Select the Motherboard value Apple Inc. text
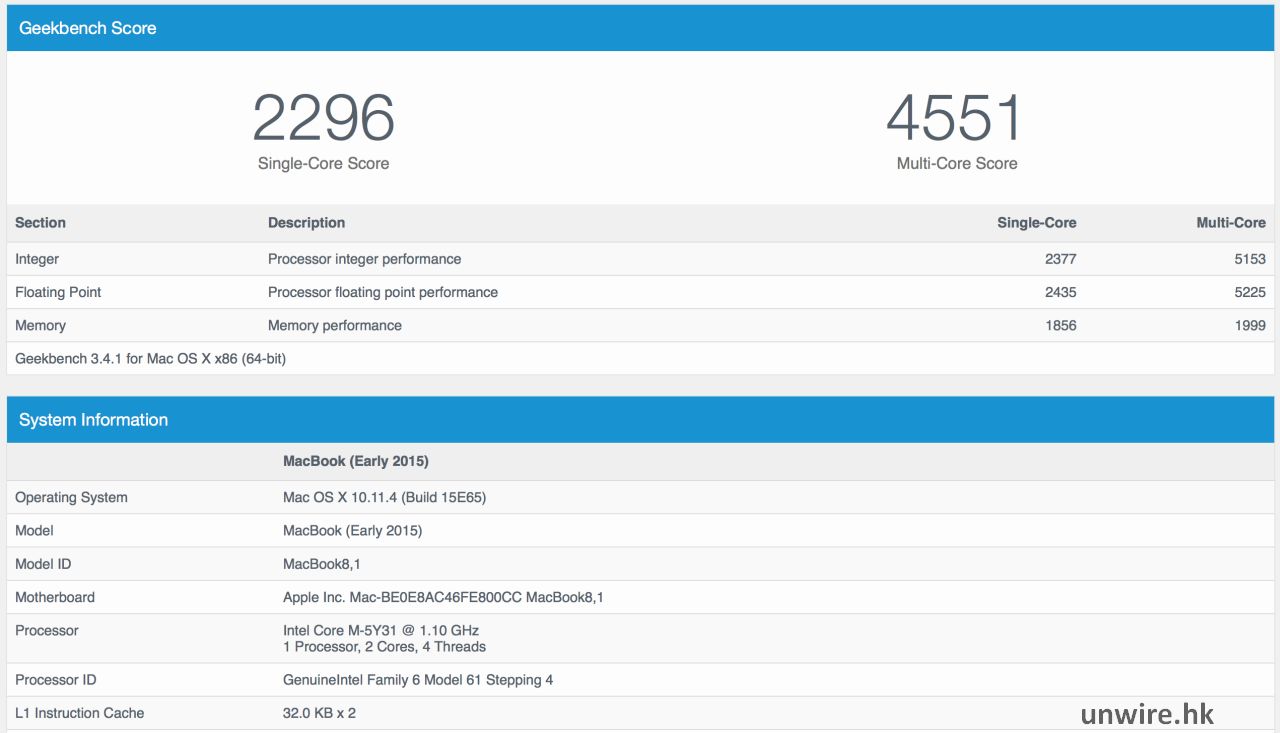The width and height of the screenshot is (1280, 733). (443, 597)
